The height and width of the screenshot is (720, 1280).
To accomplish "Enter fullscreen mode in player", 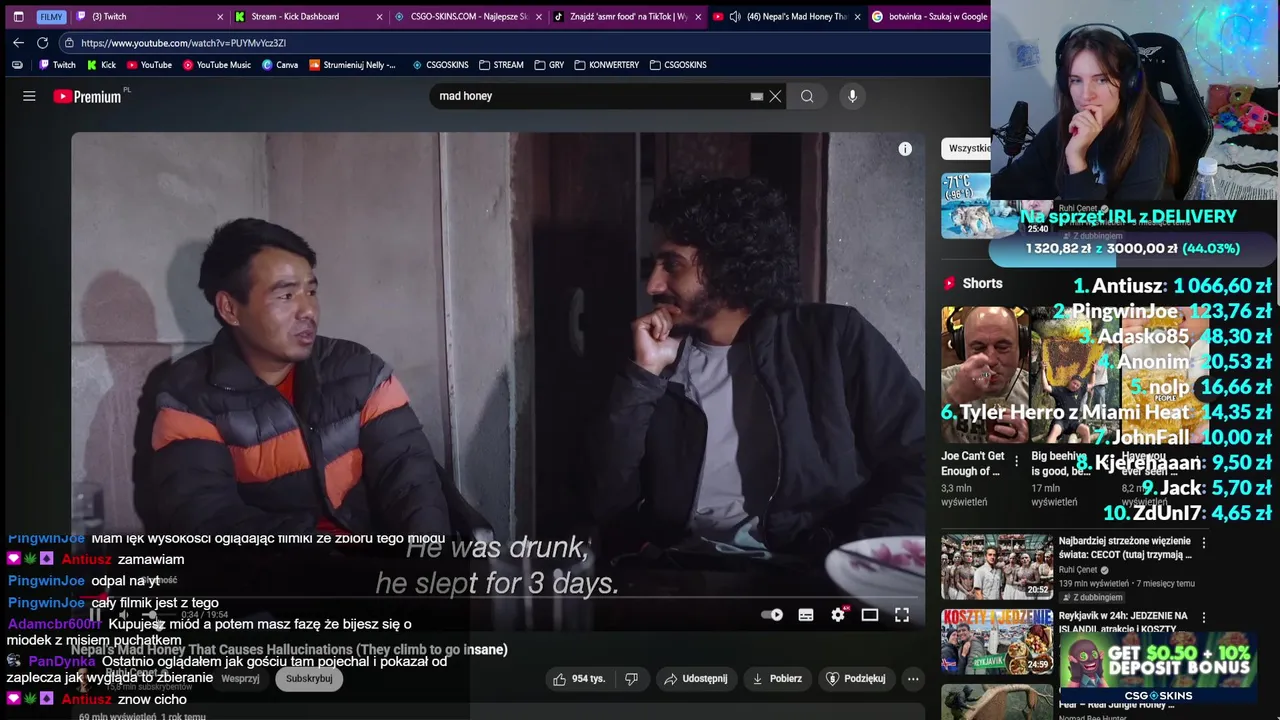I will pyautogui.click(x=902, y=615).
